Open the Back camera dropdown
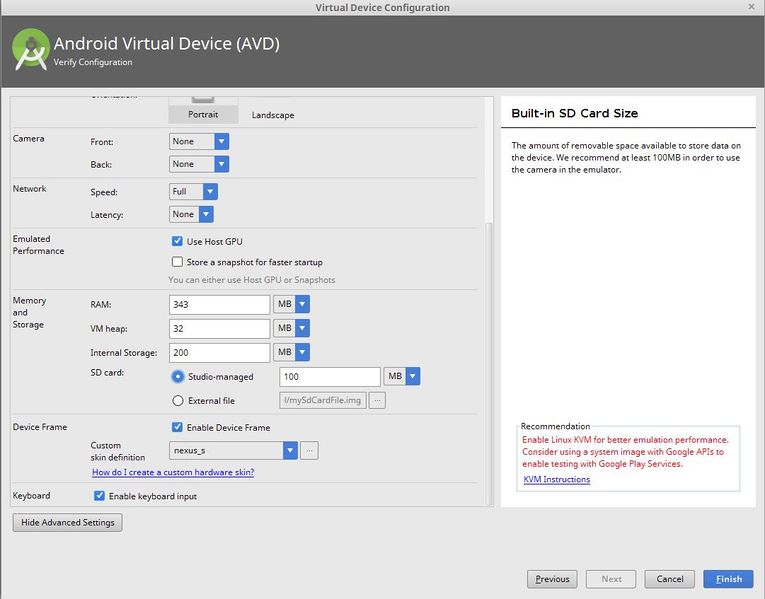765x599 pixels. tap(199, 164)
